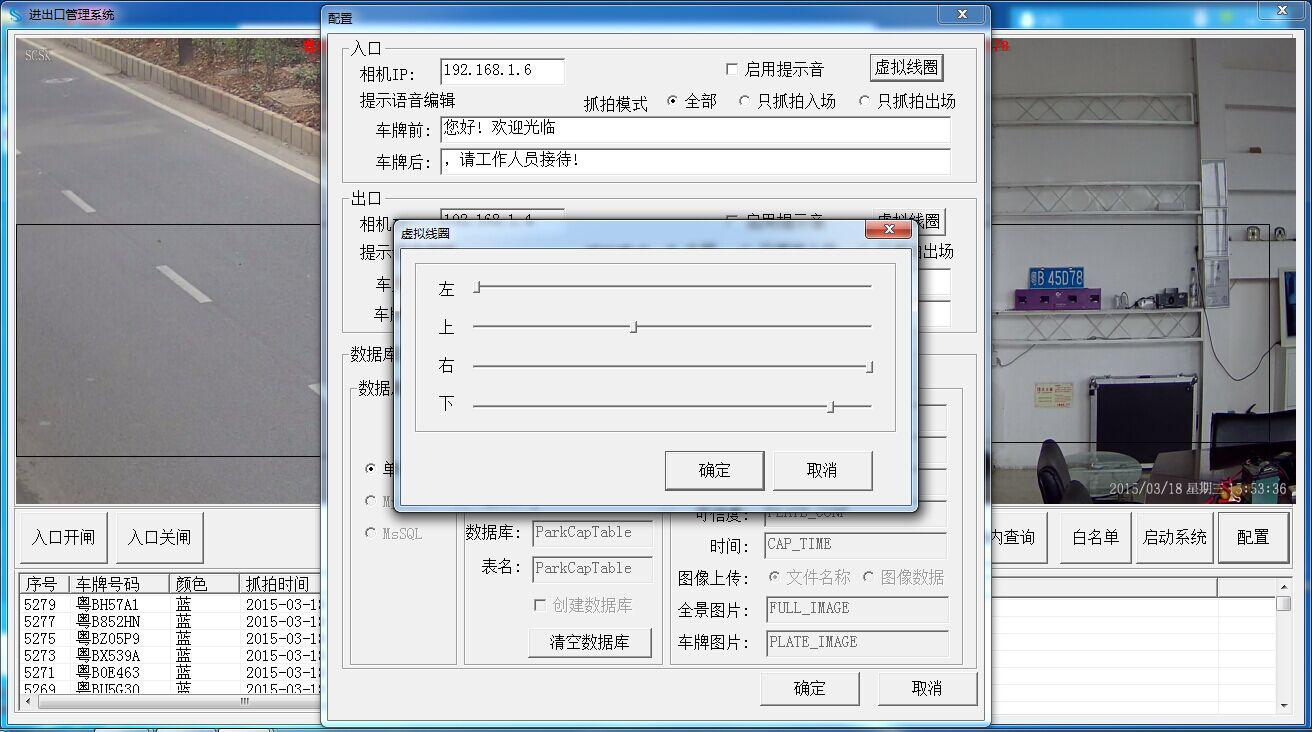
Task: Click the 配置 button in main window
Action: pos(1253,537)
